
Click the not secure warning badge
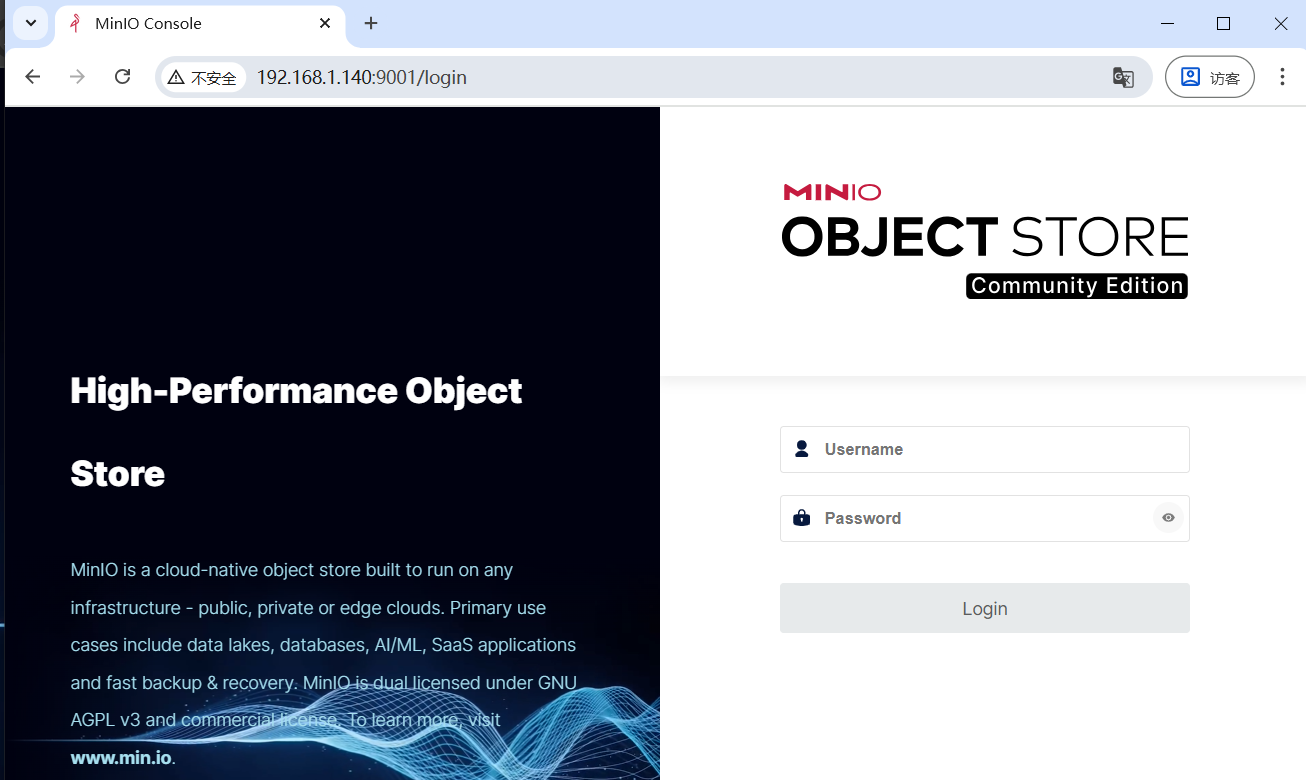(203, 77)
